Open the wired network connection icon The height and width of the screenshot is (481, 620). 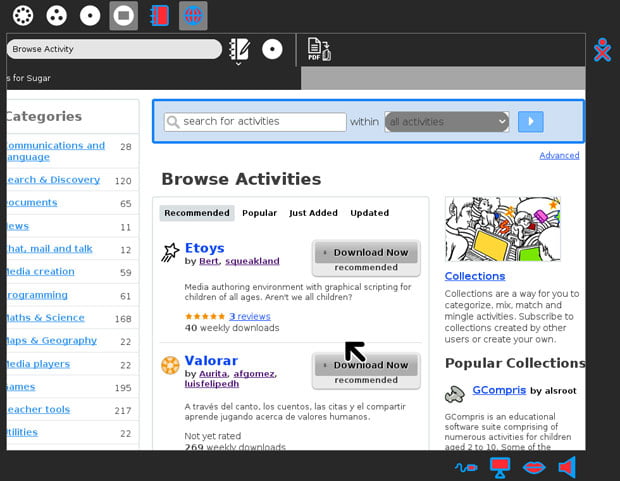466,467
